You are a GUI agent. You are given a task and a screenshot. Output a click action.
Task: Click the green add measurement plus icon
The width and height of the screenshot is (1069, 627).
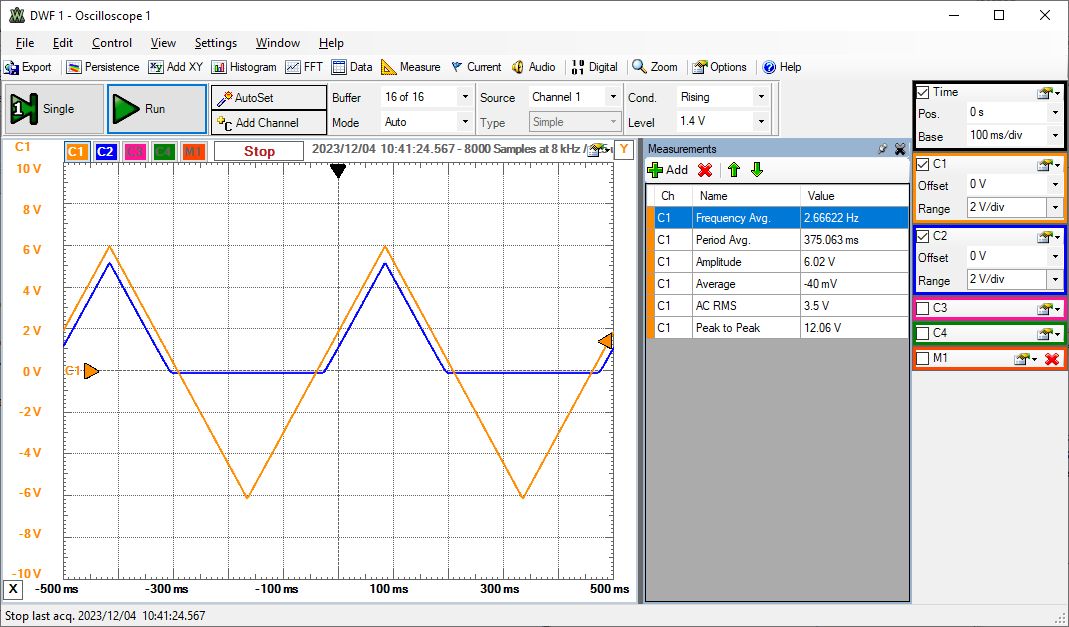coord(656,170)
